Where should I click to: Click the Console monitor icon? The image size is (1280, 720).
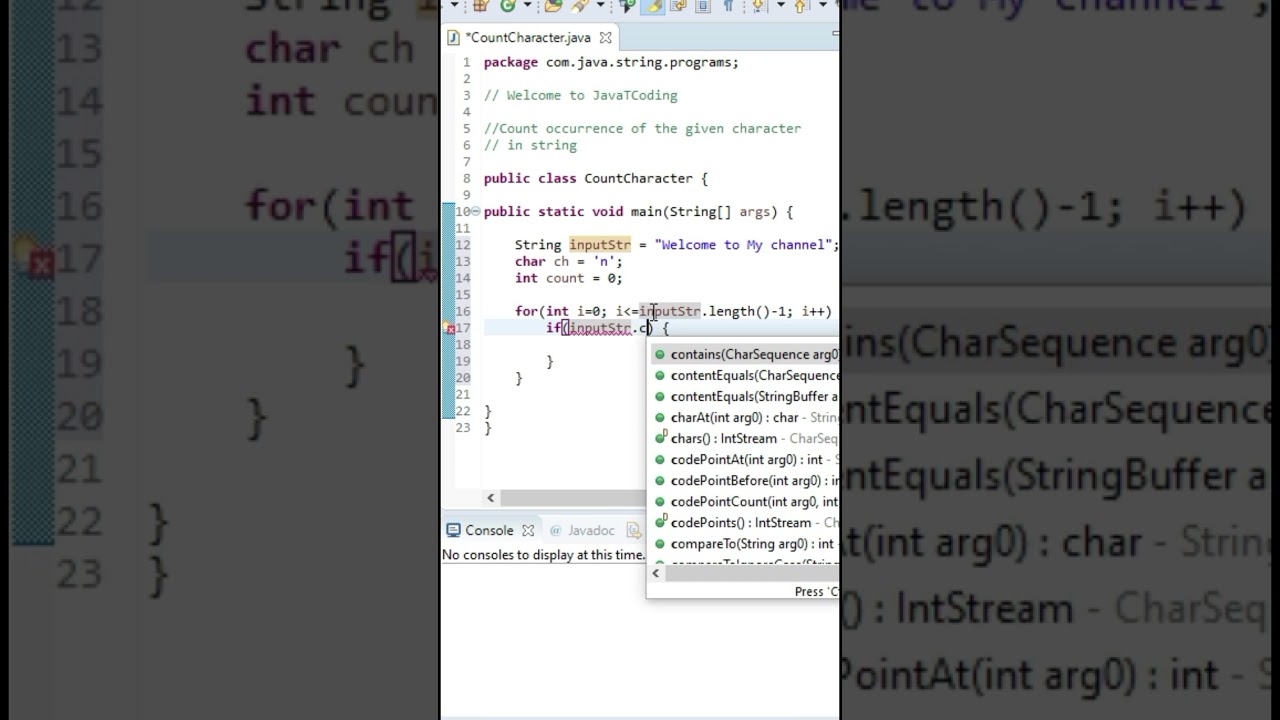point(453,530)
